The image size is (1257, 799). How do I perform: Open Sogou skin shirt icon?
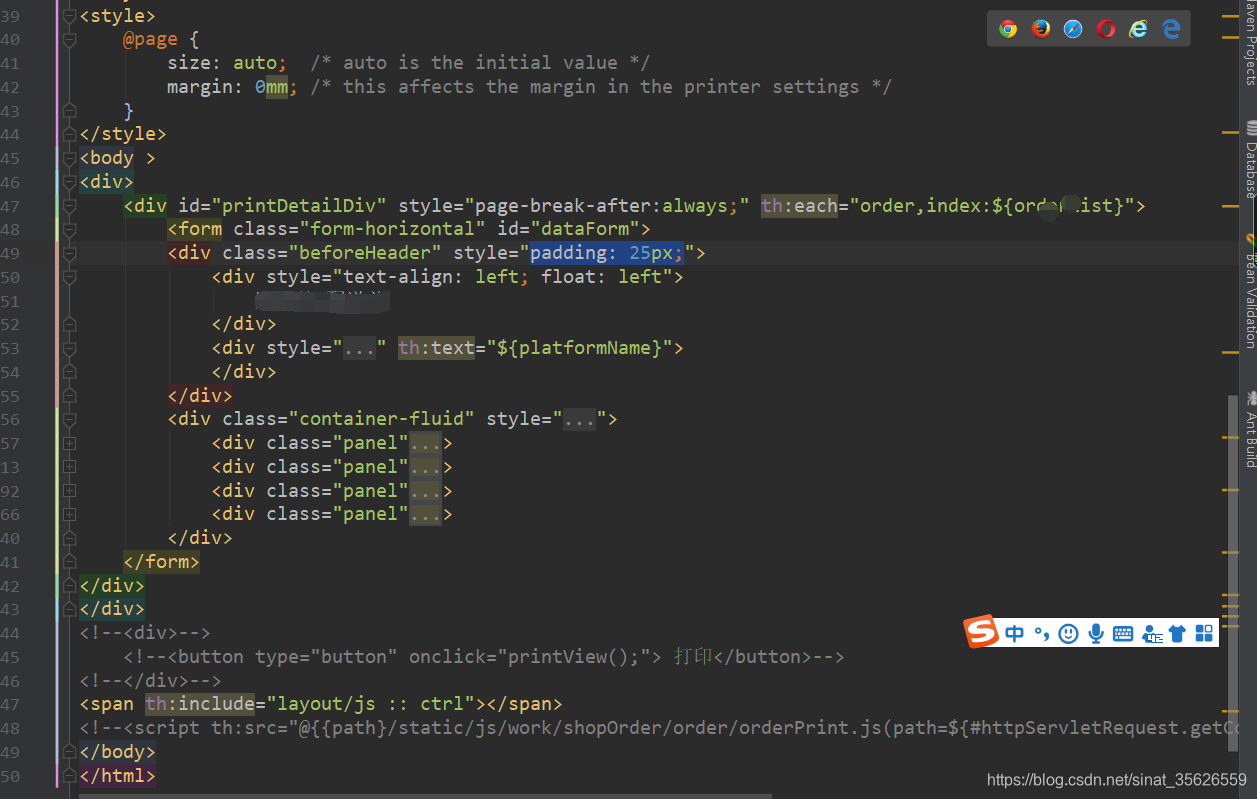(x=1177, y=633)
